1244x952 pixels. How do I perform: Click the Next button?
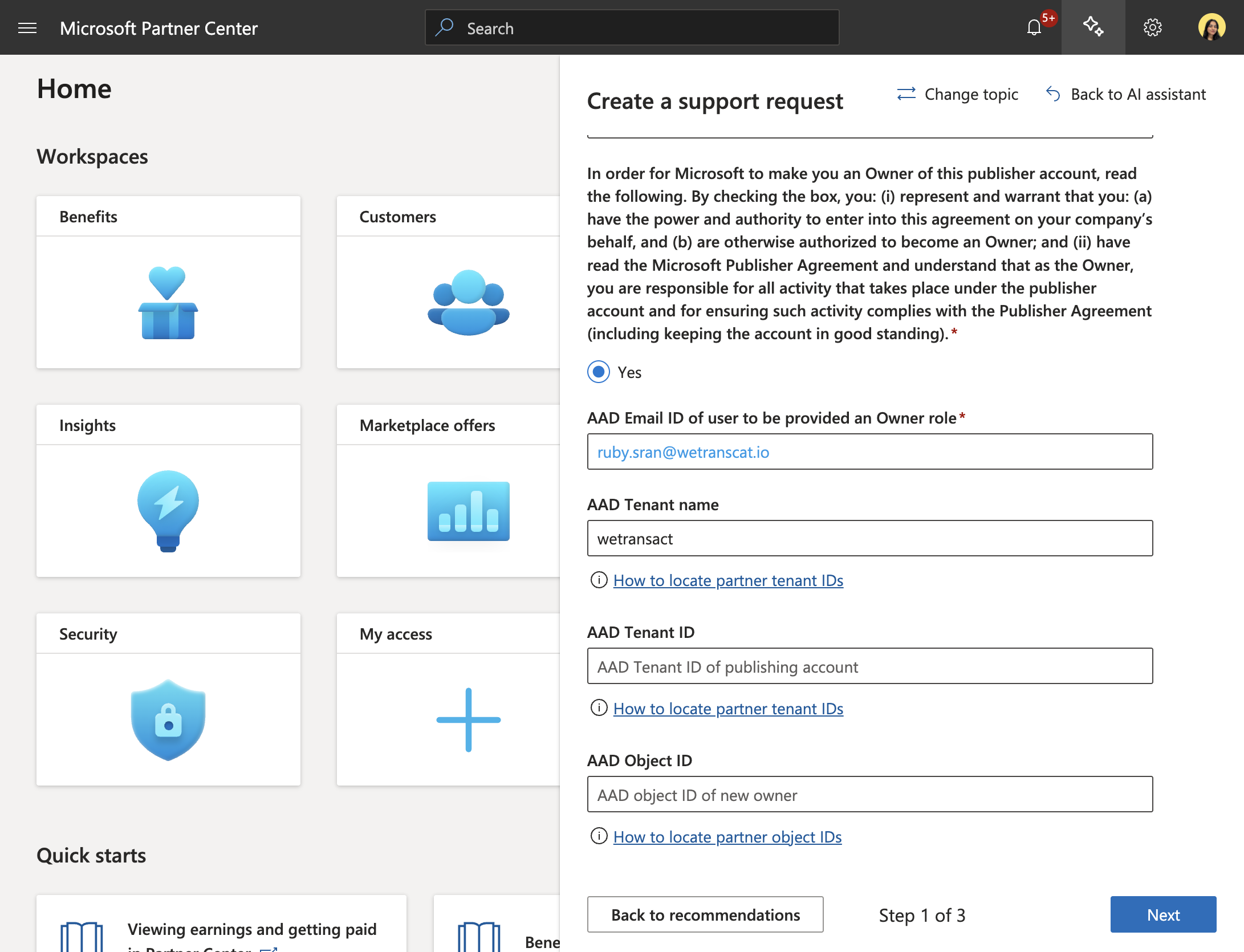[1163, 914]
